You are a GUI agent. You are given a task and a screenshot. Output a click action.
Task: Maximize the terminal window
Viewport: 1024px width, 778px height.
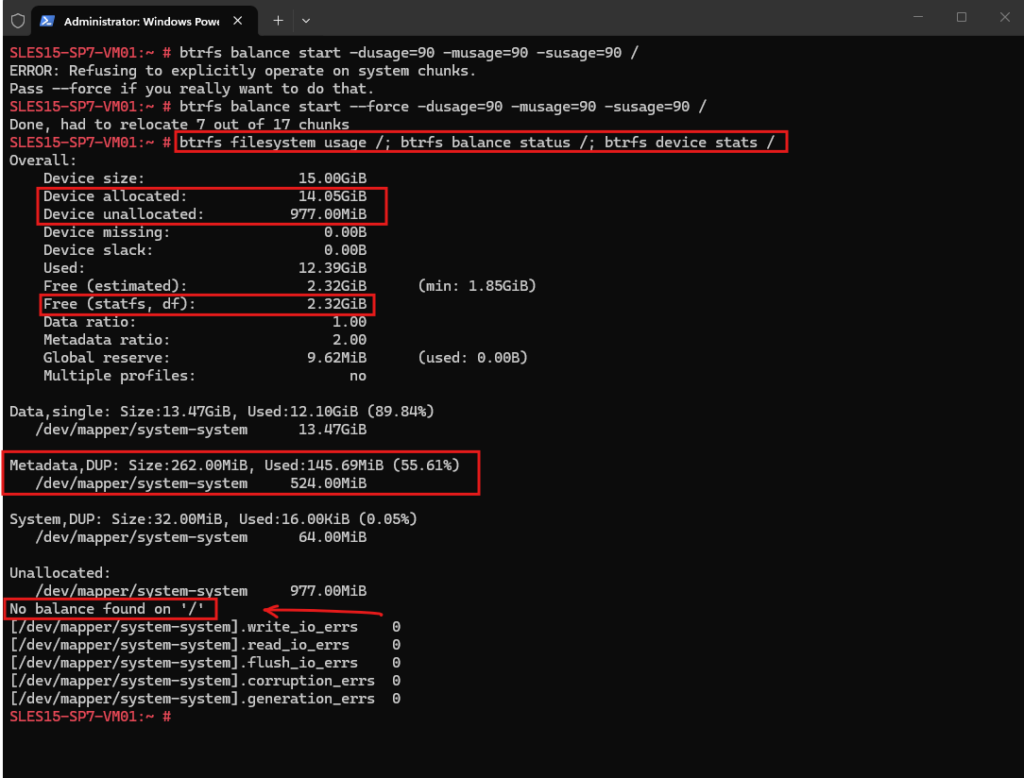tap(961, 18)
